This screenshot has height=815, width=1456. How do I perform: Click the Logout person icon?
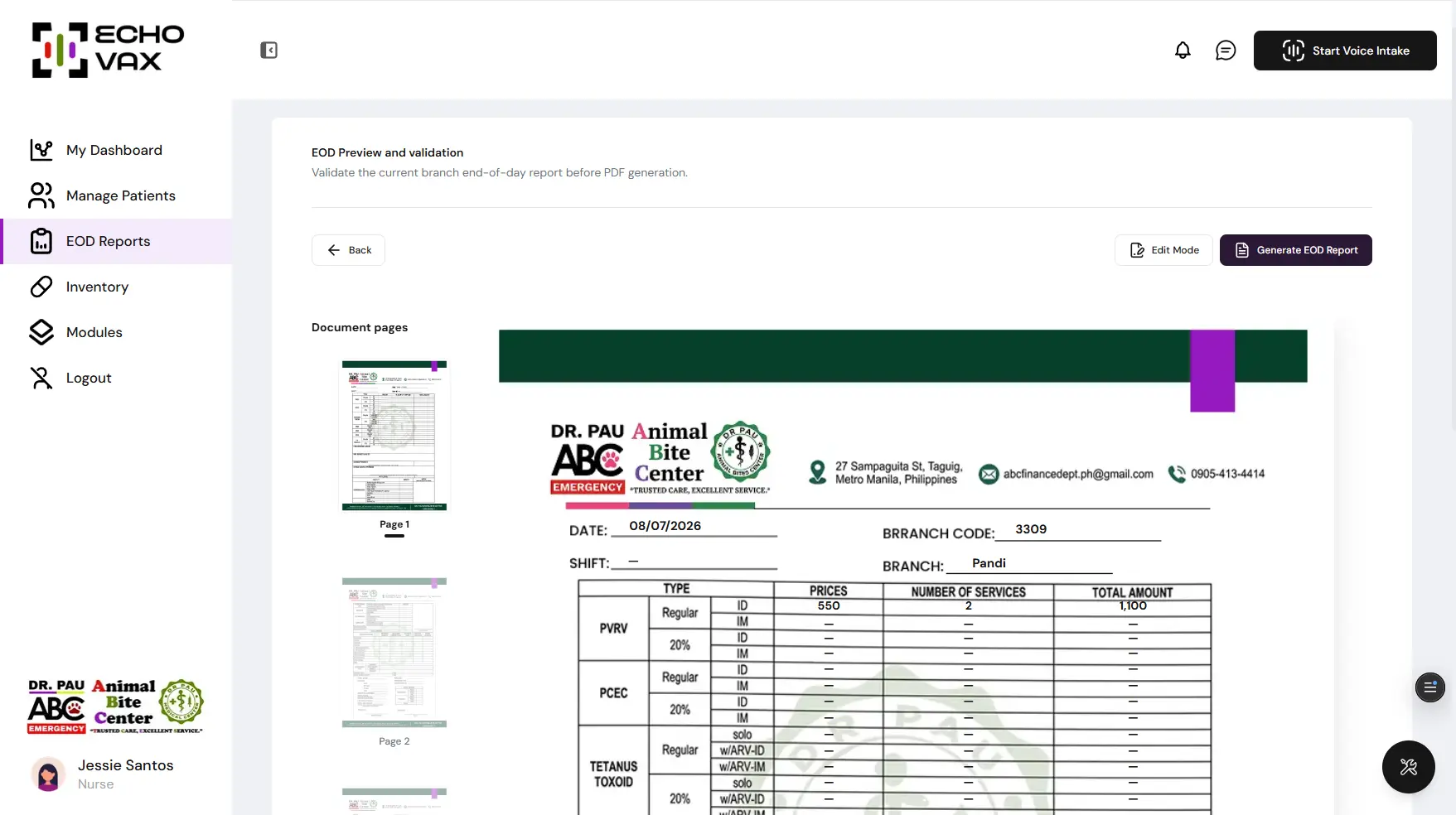click(x=41, y=378)
